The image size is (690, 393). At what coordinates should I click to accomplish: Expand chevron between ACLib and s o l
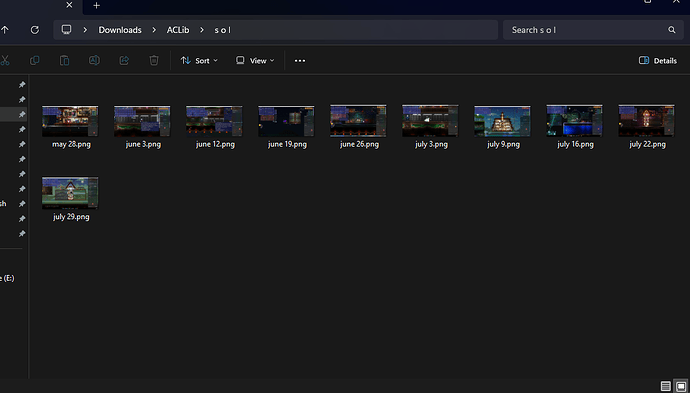202,30
